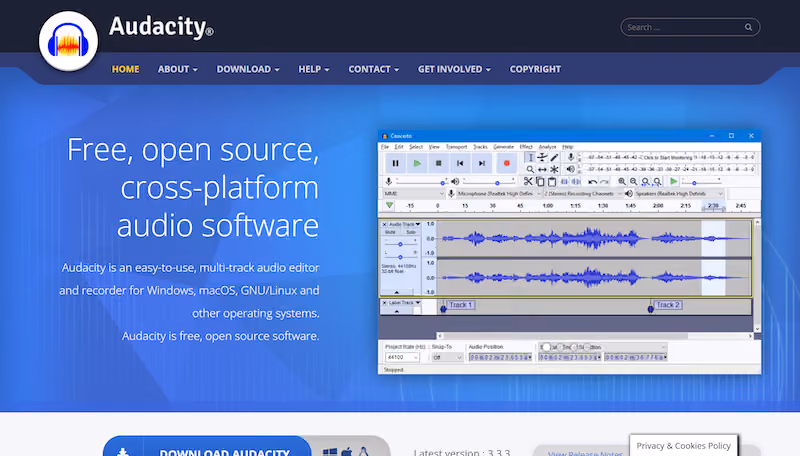
Task: Click the Skip to End button
Action: click(482, 163)
